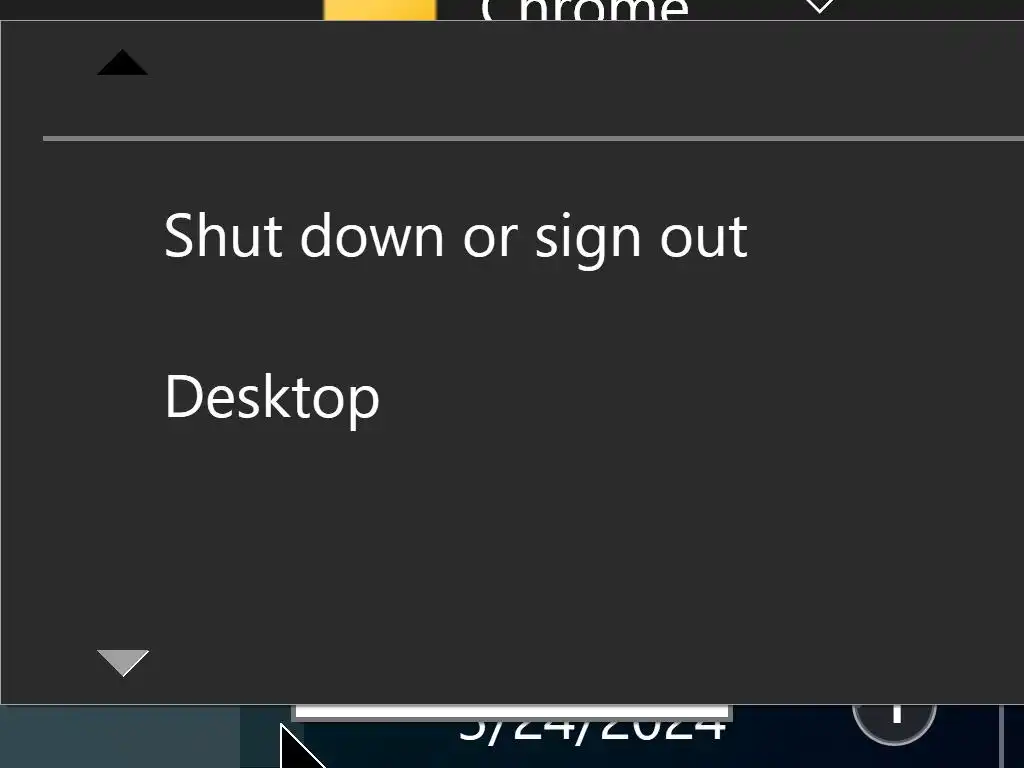This screenshot has width=1024, height=768.
Task: Collapse the list using the white chevron near Chrome
Action: [x=819, y=7]
